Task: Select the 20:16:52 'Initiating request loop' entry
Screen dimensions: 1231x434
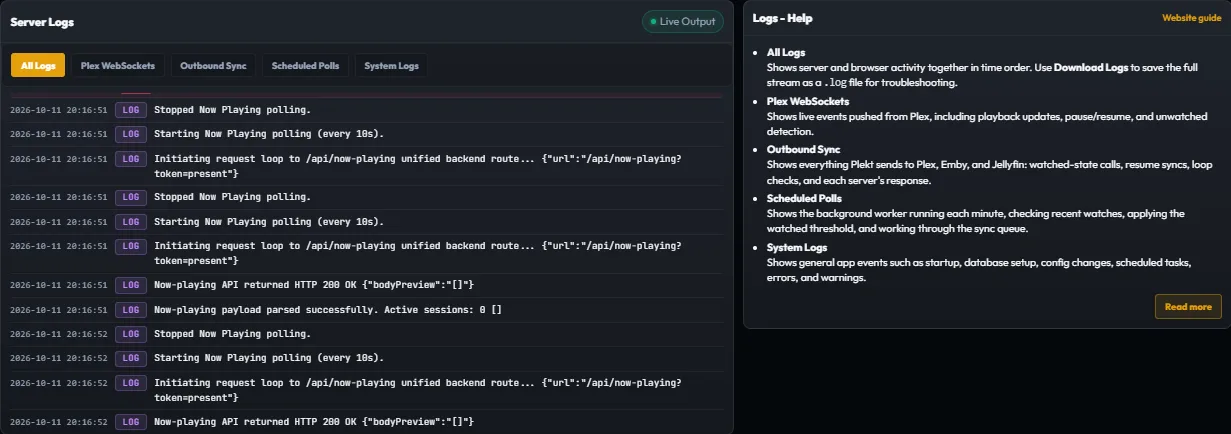Action: coord(366,389)
